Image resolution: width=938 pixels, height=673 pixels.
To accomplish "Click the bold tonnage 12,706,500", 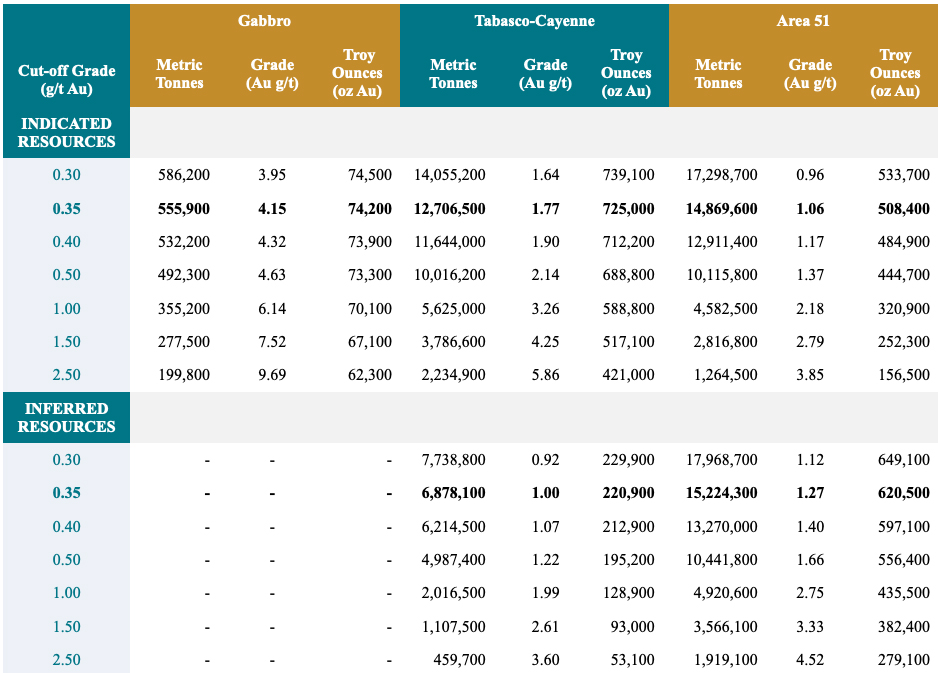I will tap(450, 209).
